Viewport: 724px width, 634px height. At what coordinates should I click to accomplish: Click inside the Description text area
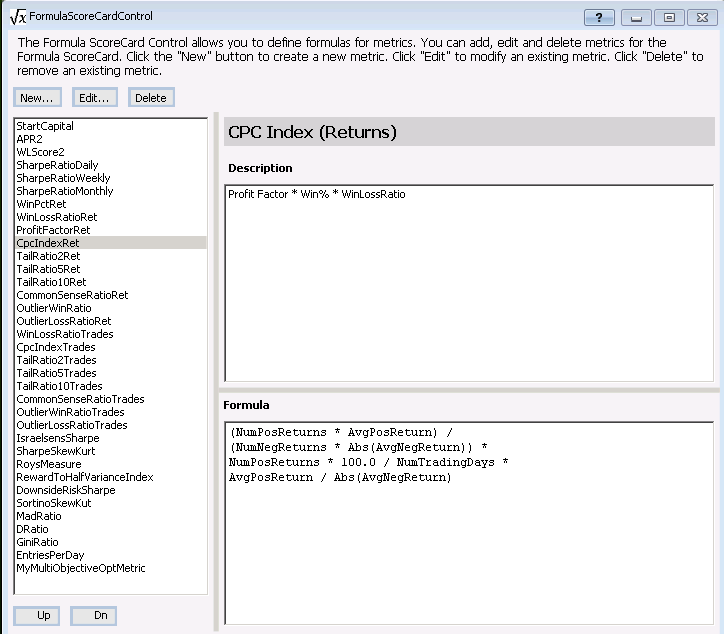click(468, 290)
